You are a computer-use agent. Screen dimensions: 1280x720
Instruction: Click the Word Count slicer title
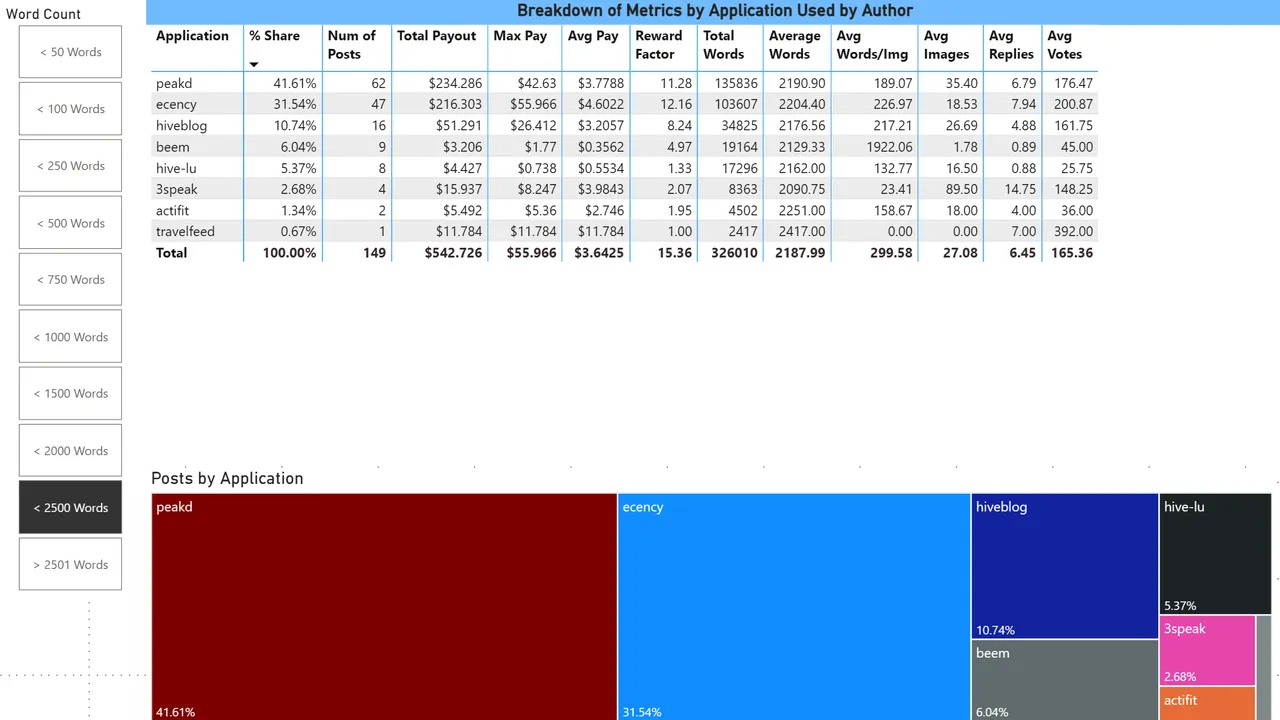coord(44,14)
